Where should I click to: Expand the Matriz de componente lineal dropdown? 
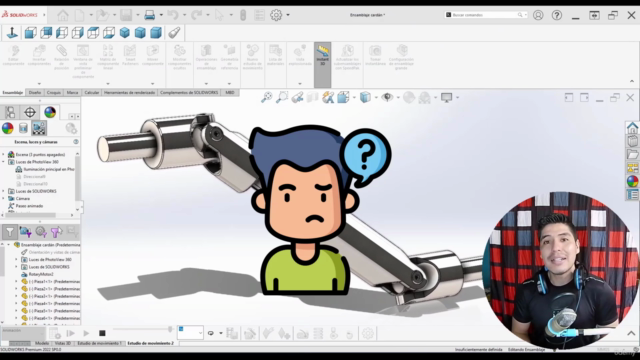coord(108,84)
